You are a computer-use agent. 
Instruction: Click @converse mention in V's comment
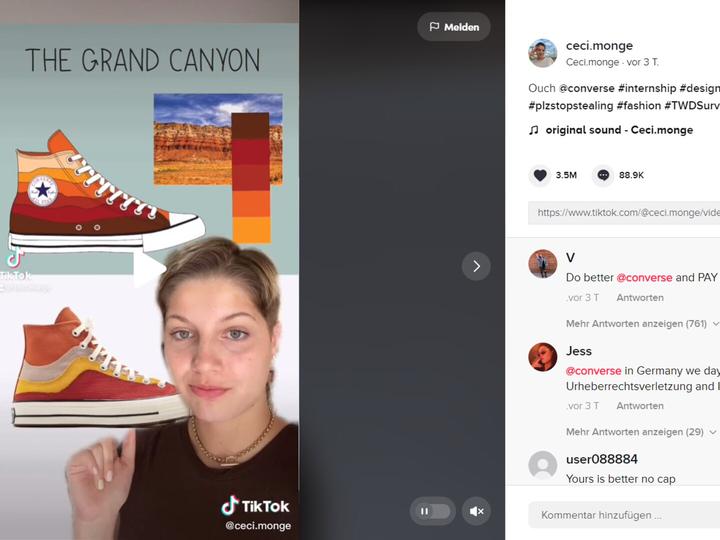[x=644, y=277]
